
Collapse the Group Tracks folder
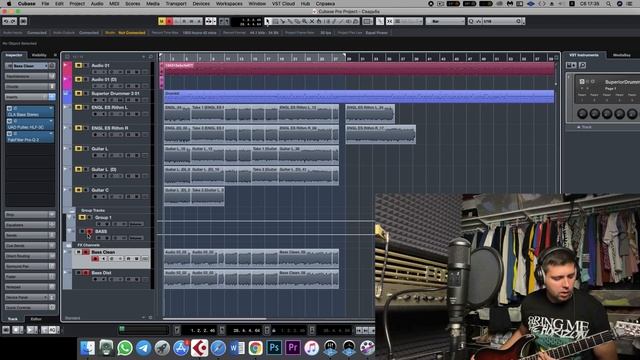72,211
